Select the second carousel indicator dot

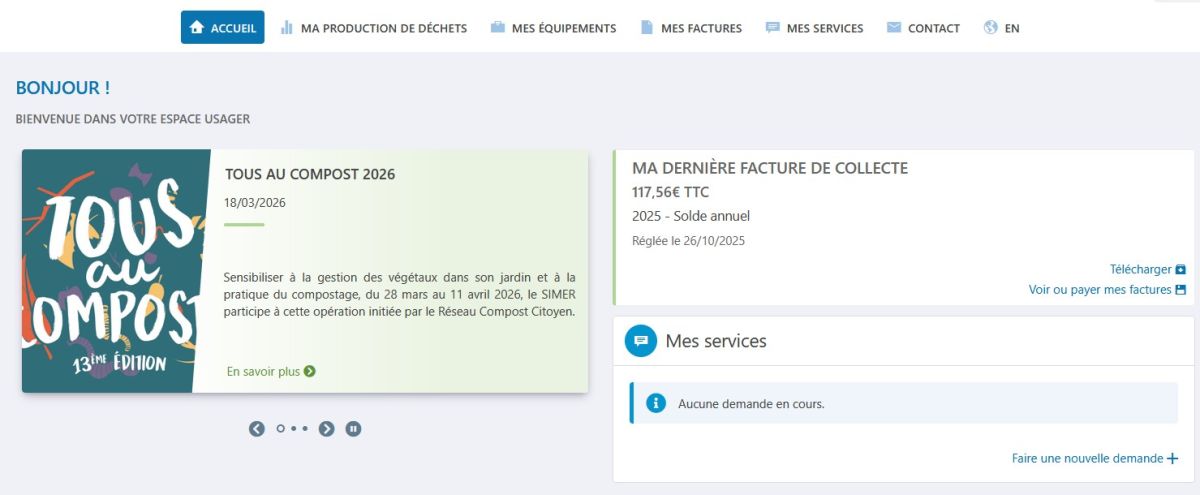click(x=294, y=429)
